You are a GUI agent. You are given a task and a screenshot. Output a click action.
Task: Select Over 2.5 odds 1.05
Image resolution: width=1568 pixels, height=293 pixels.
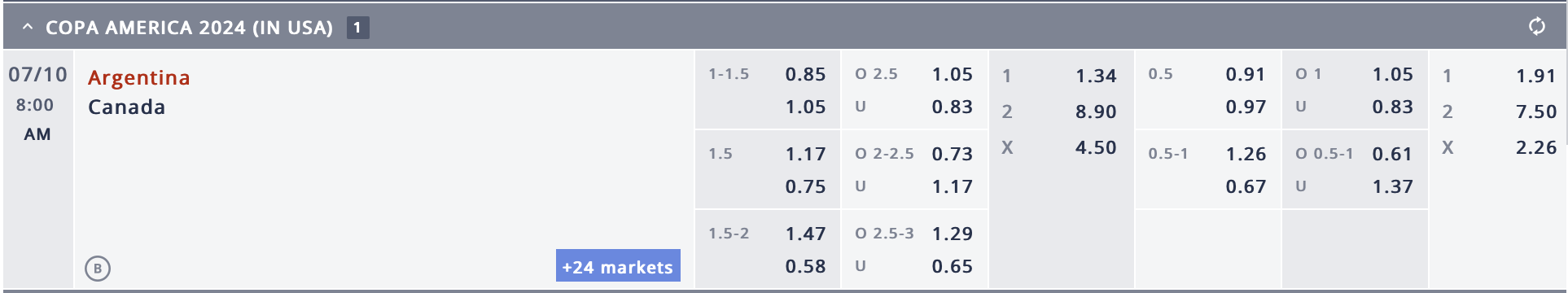tap(952, 74)
